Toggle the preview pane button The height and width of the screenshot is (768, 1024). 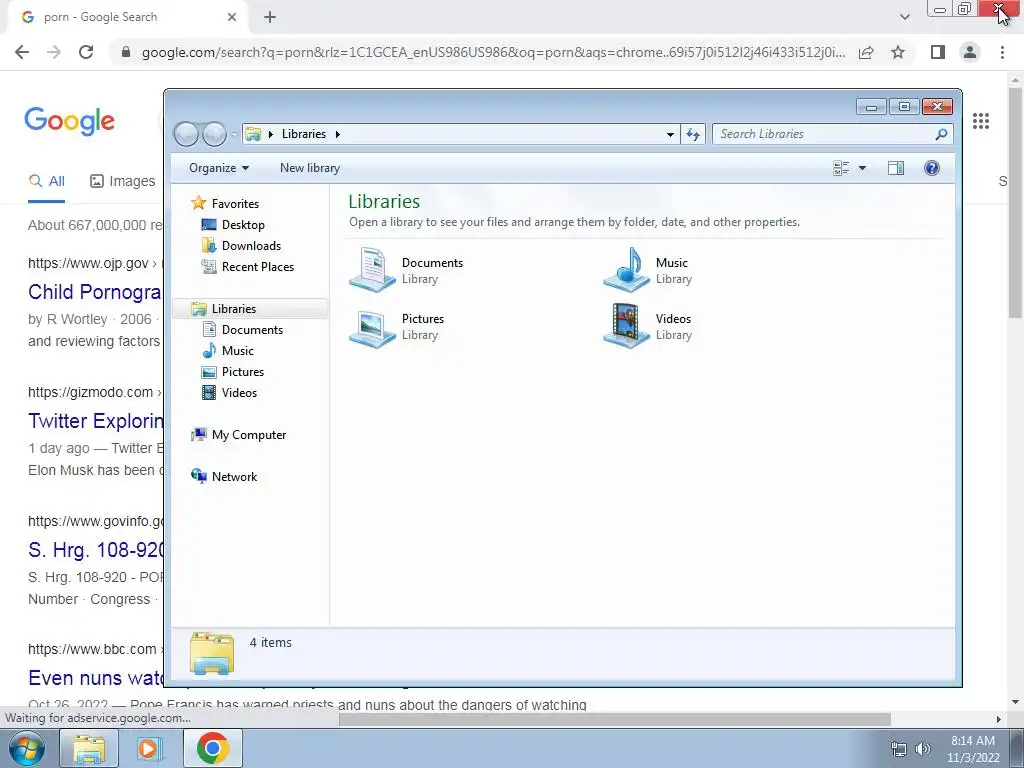[x=896, y=168]
